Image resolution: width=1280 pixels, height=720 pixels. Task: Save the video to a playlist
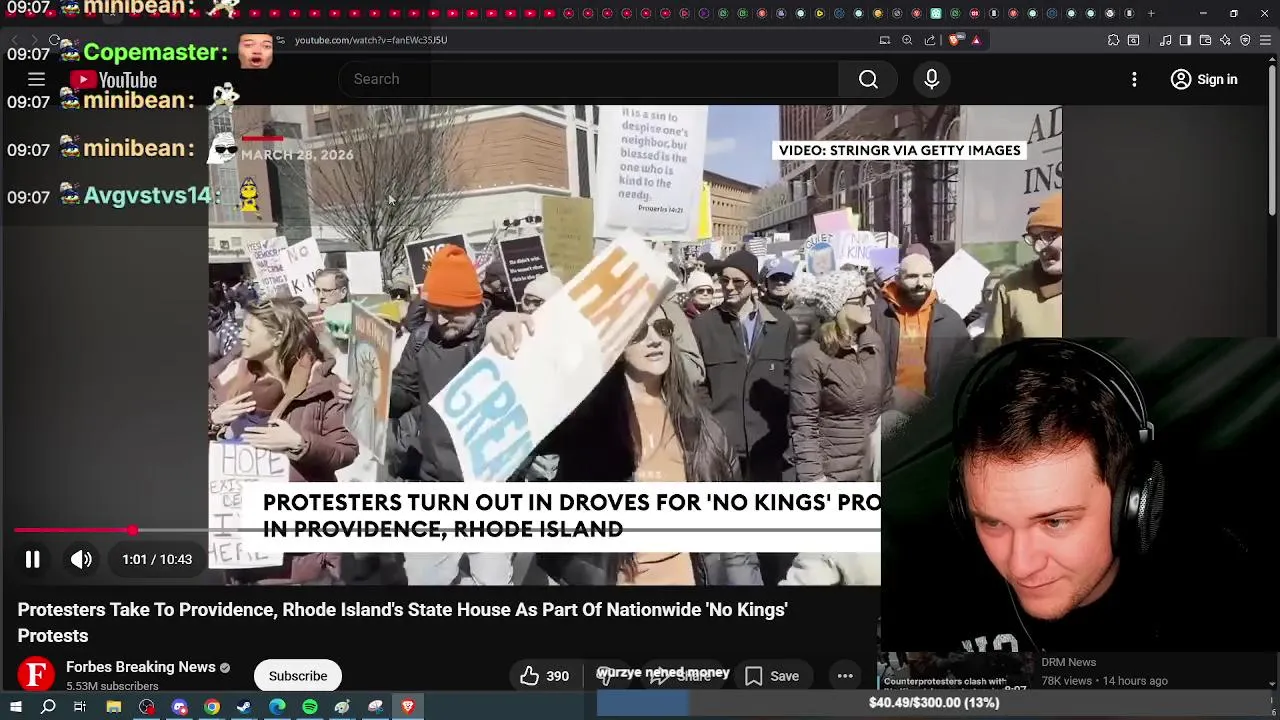pos(771,676)
